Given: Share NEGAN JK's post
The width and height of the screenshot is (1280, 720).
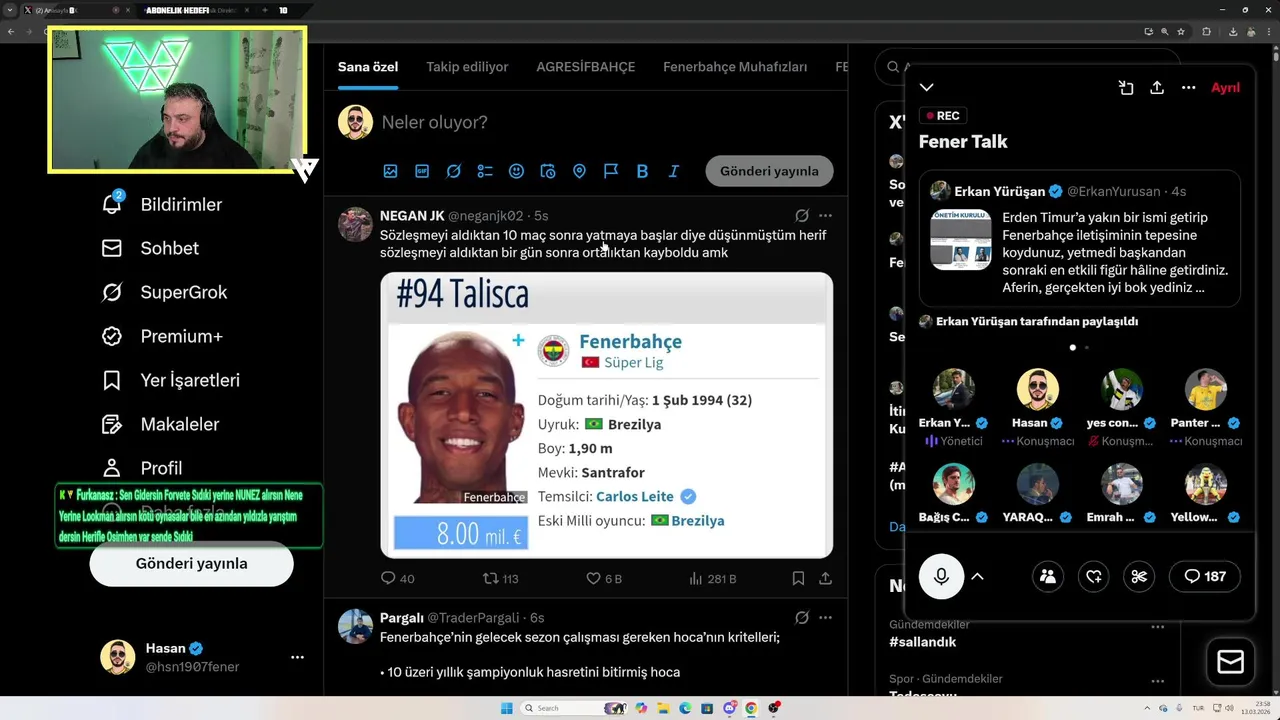Looking at the screenshot, I should (x=825, y=578).
